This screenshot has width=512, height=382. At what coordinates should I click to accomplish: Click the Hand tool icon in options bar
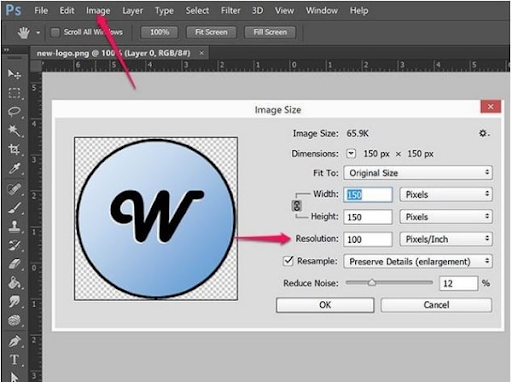(x=24, y=32)
